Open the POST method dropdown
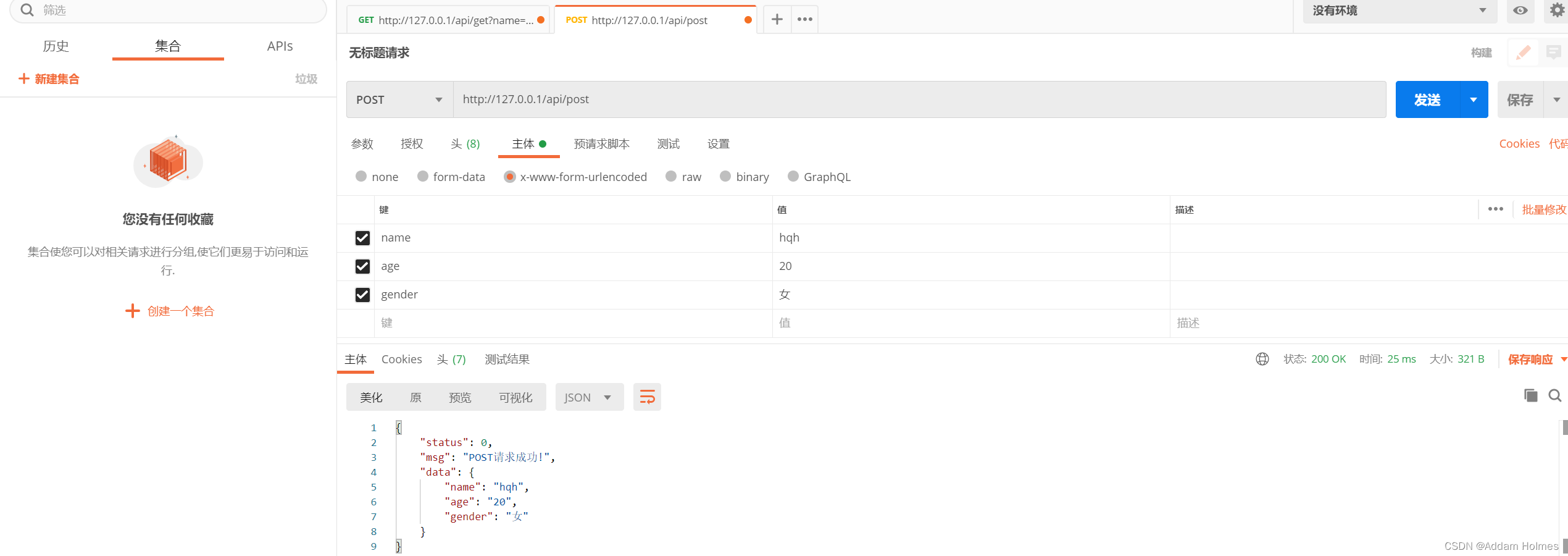1568x556 pixels. click(400, 99)
